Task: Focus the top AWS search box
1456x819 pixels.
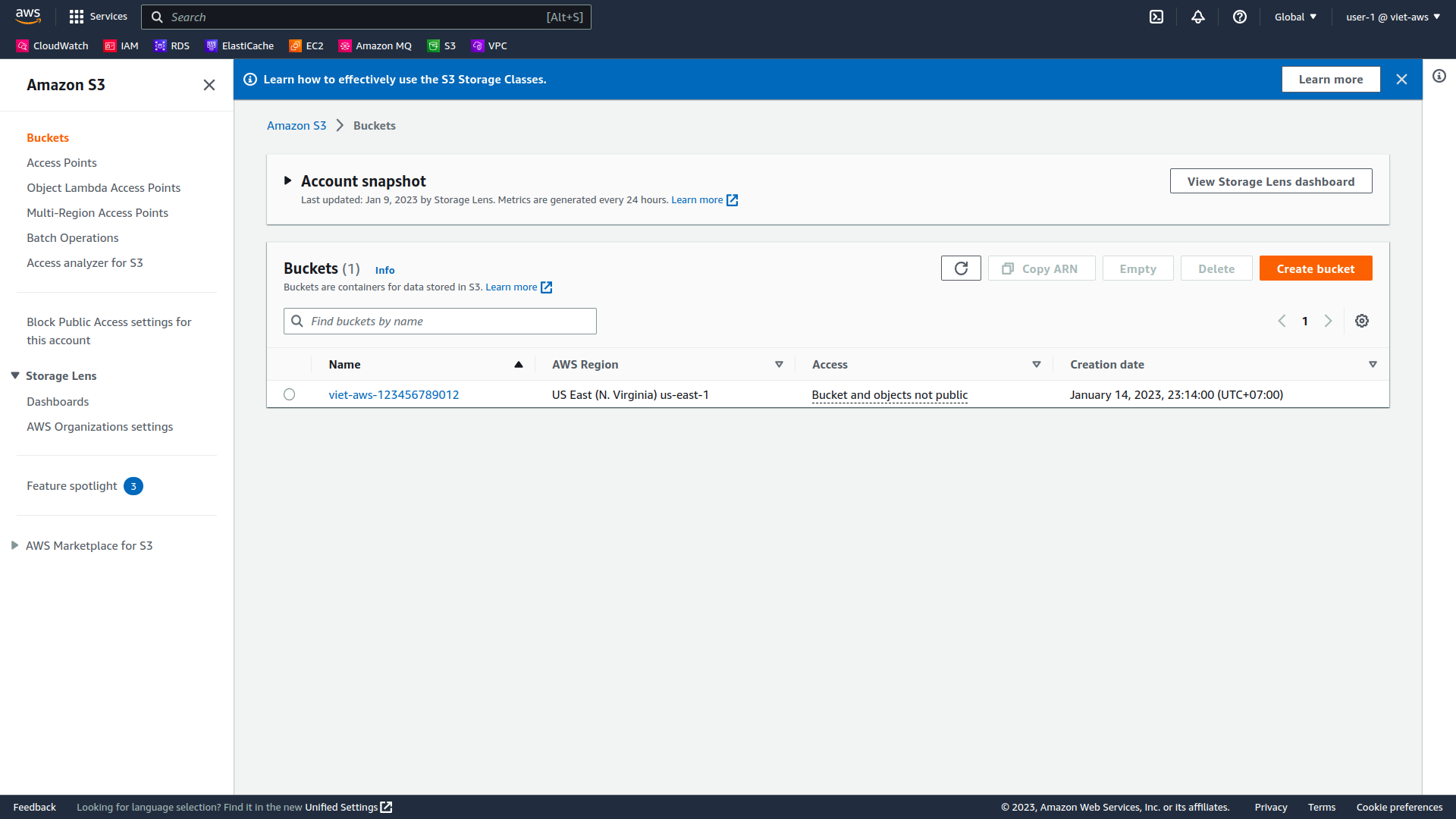Action: 366,17
